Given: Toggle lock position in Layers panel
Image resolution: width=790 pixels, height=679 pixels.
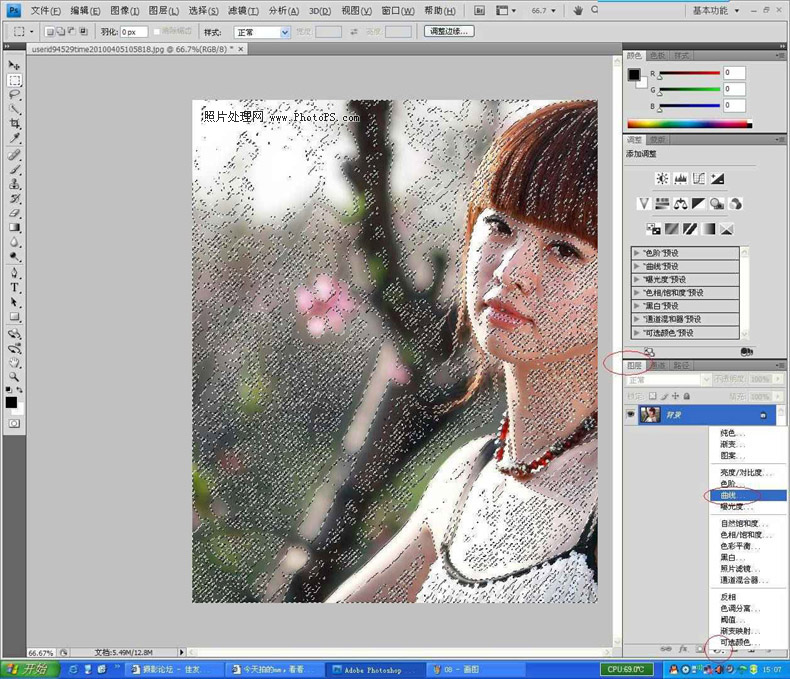Looking at the screenshot, I should click(x=676, y=396).
